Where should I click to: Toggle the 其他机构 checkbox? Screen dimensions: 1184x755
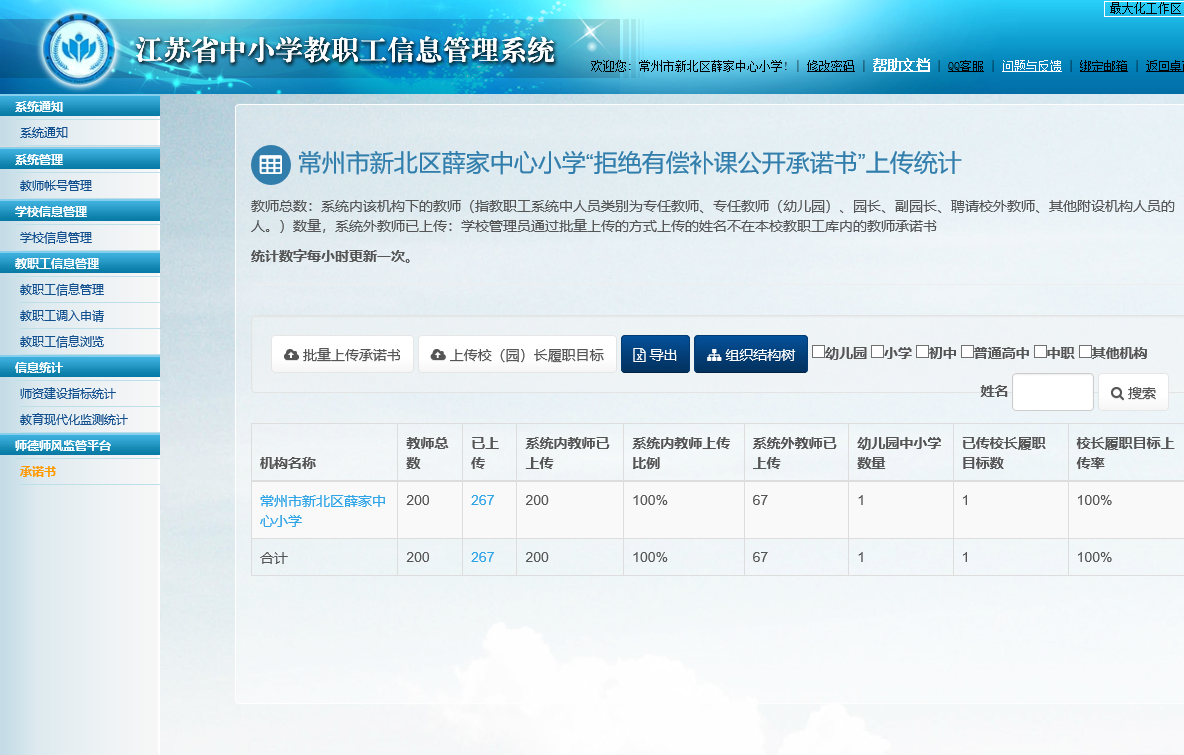1085,352
